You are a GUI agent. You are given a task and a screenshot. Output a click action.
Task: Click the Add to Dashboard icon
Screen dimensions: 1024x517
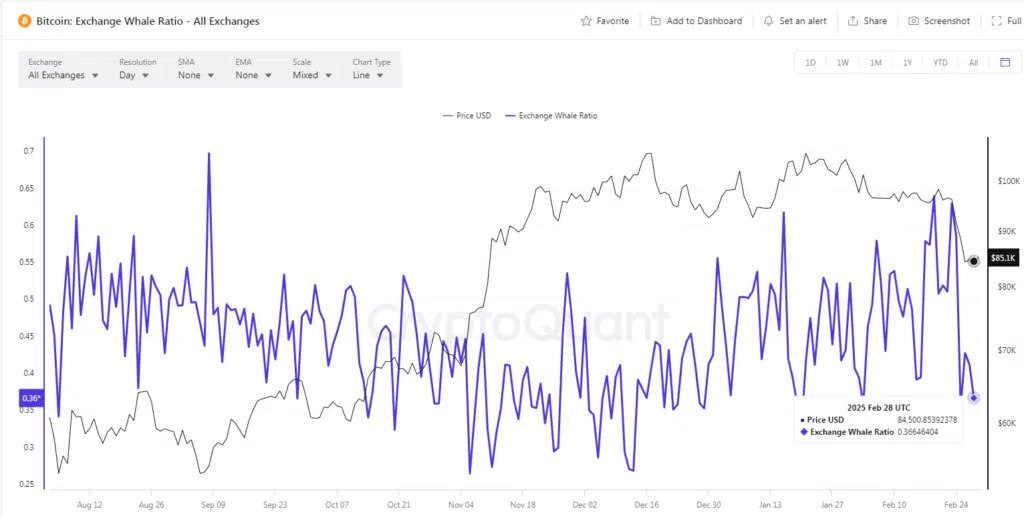[656, 21]
